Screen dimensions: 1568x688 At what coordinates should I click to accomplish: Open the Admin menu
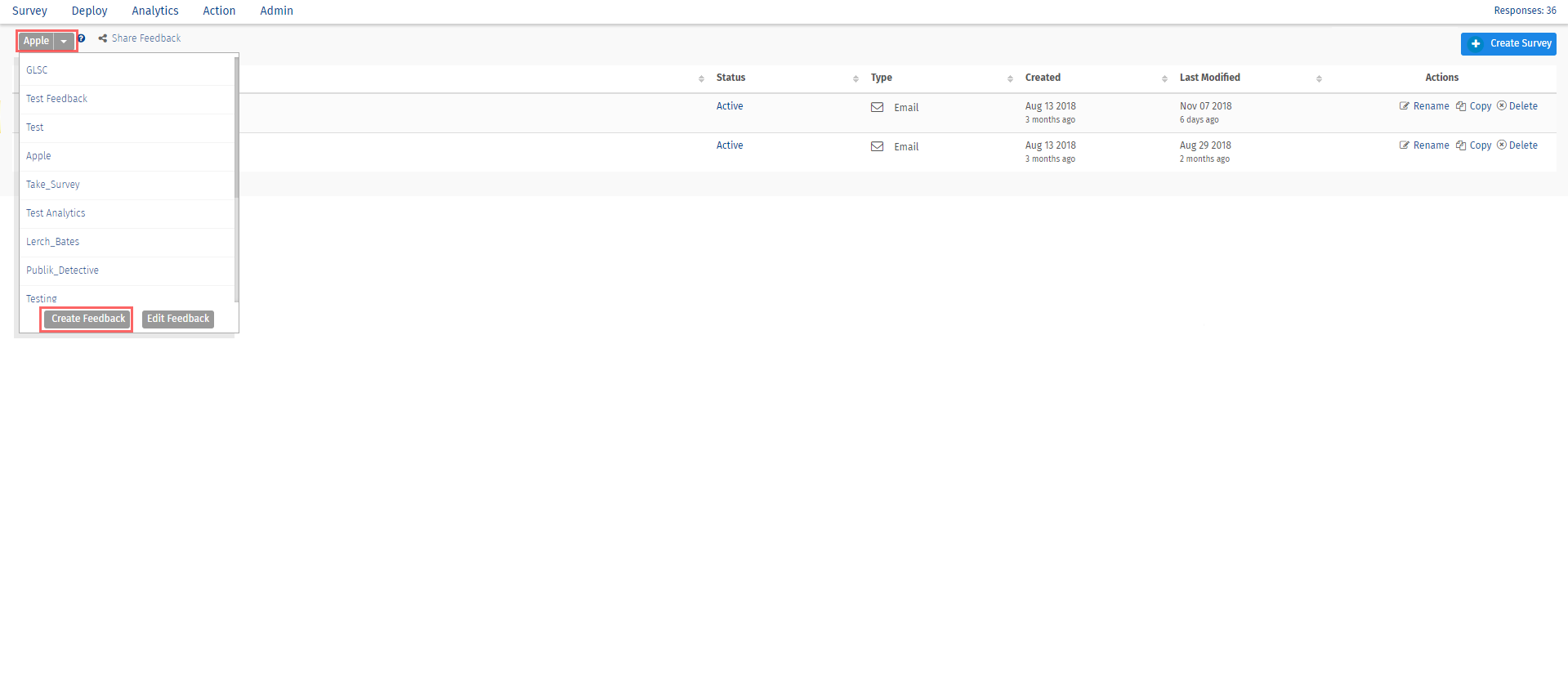pyautogui.click(x=276, y=11)
